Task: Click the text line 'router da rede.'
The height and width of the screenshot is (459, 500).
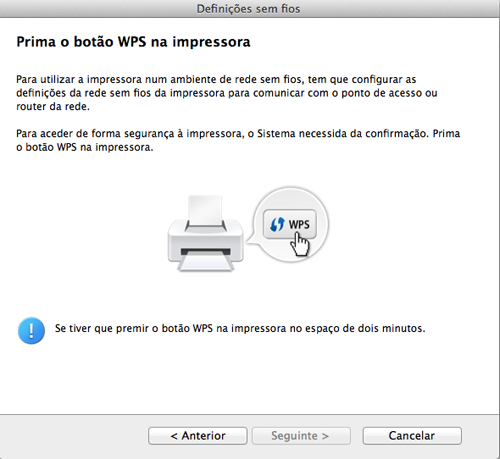Action: click(x=53, y=107)
